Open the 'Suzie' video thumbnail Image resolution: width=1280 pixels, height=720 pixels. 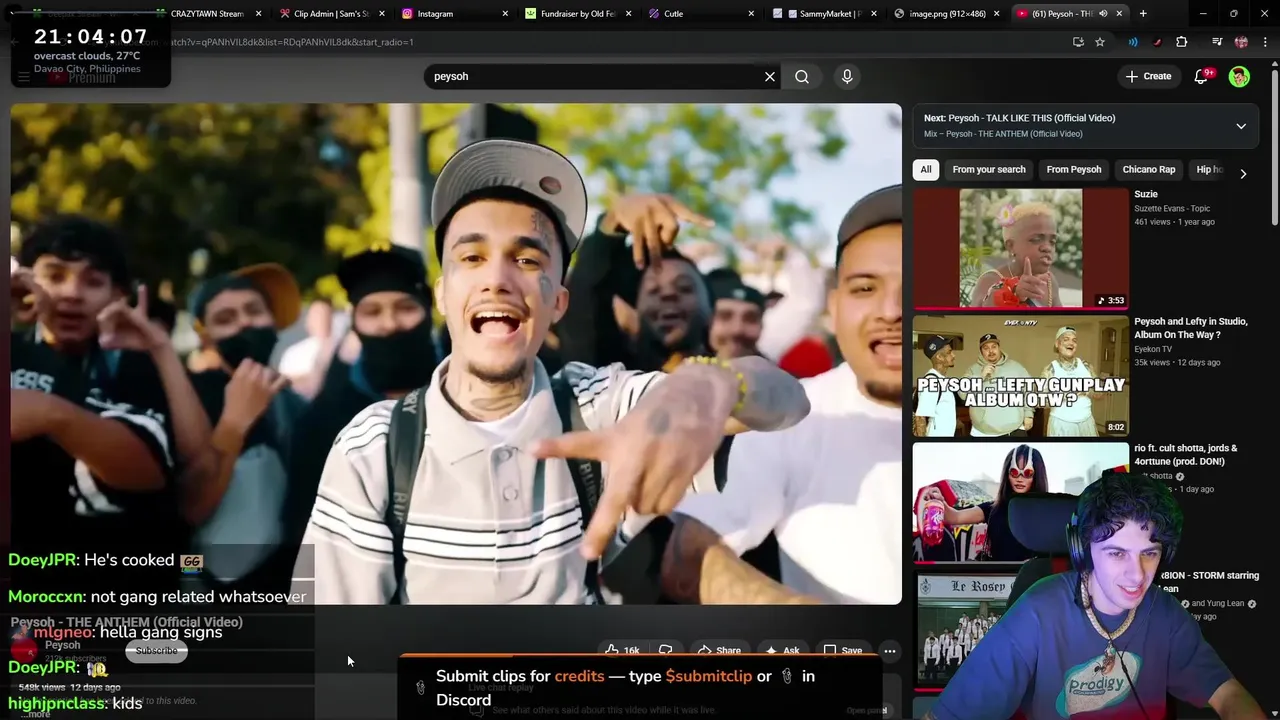click(1020, 249)
